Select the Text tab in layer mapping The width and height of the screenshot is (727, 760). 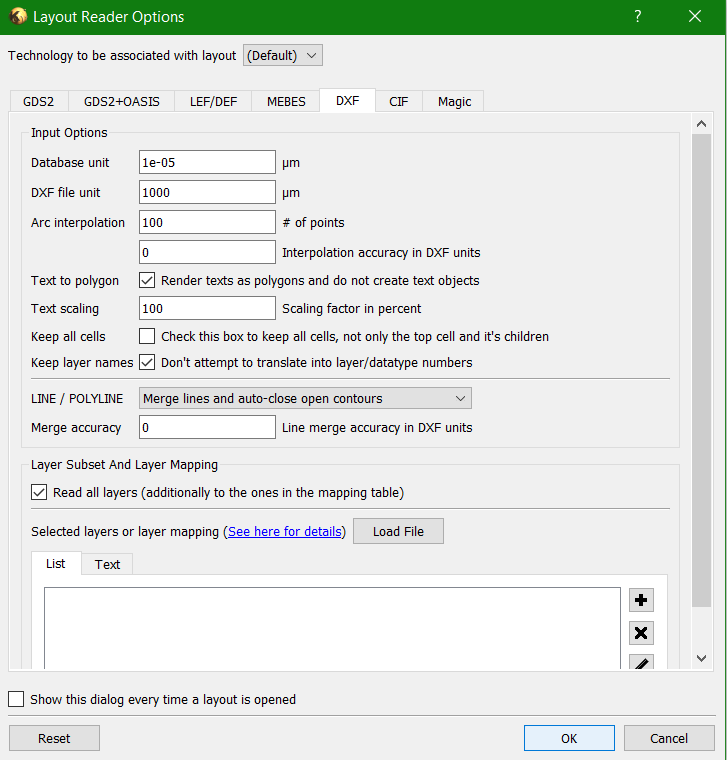pos(107,564)
